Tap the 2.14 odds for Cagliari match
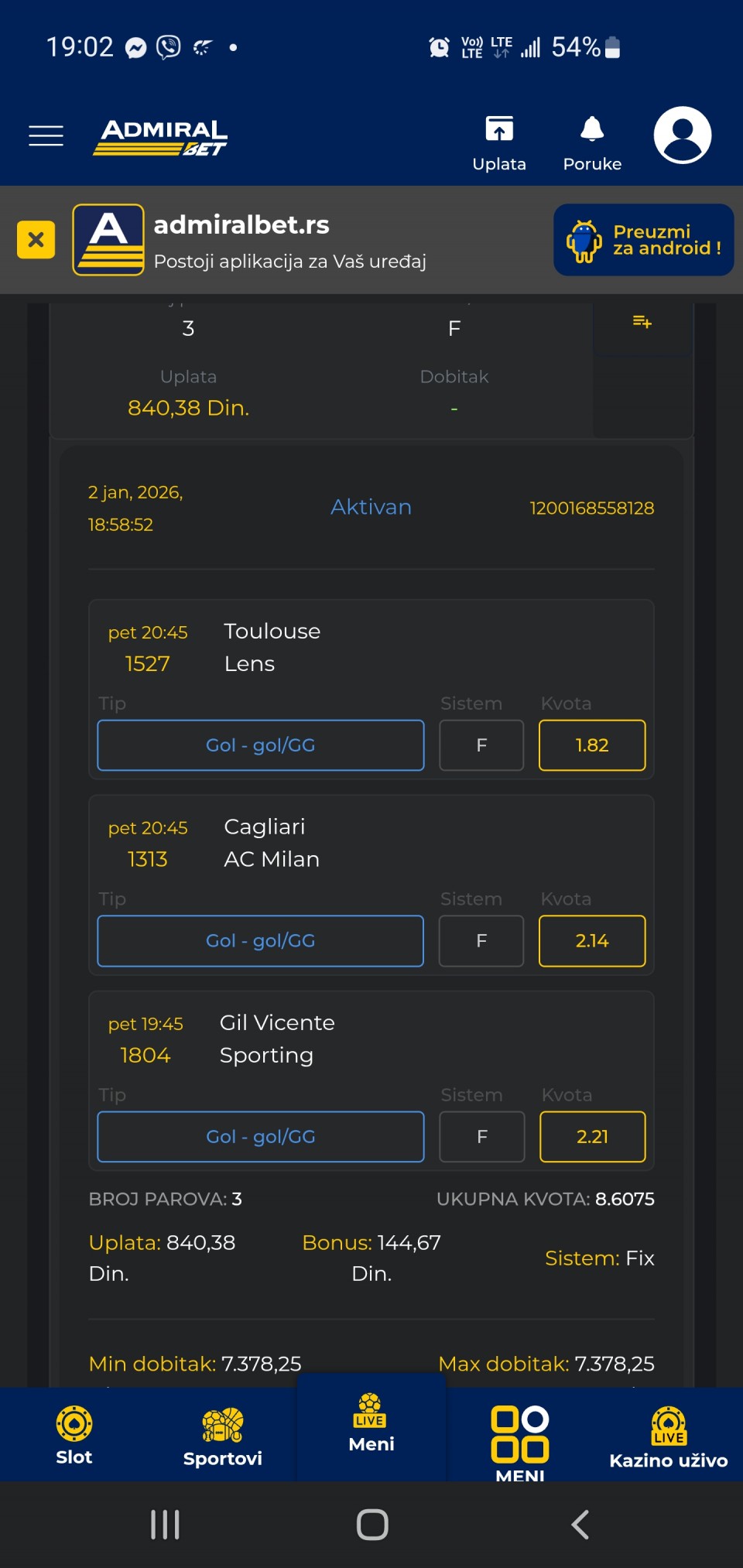The image size is (743, 1568). [x=592, y=941]
